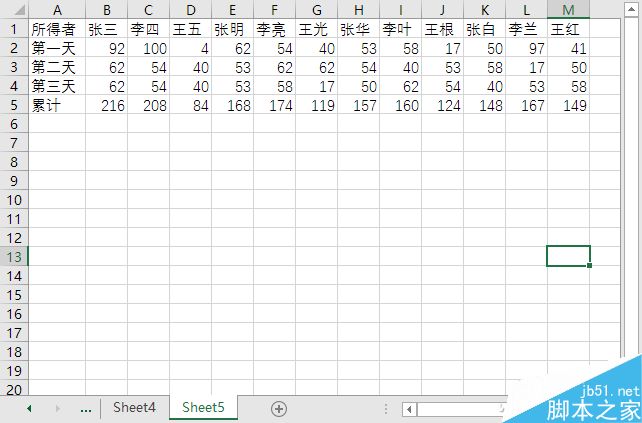Select cell with name 张三

tap(106, 29)
